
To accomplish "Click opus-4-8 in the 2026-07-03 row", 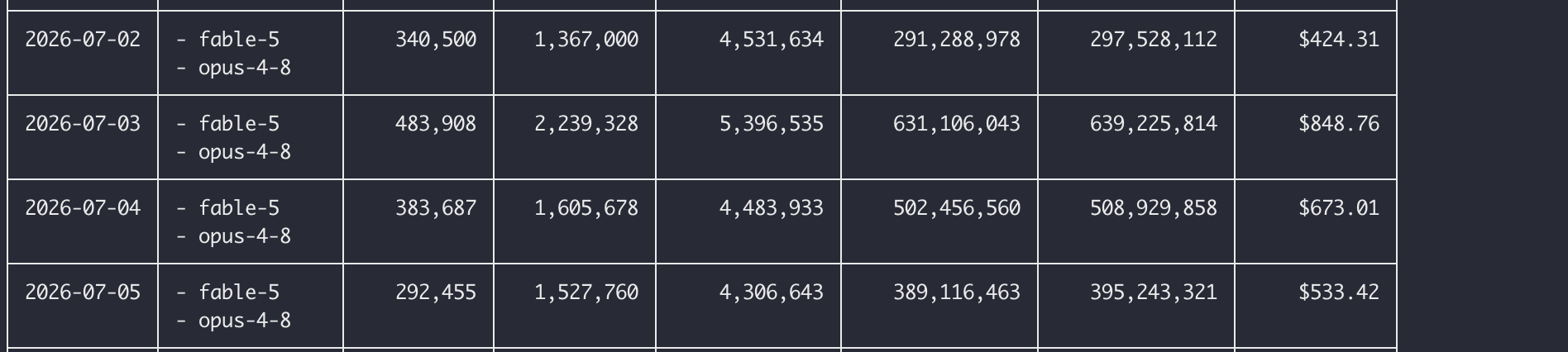I will (245, 152).
